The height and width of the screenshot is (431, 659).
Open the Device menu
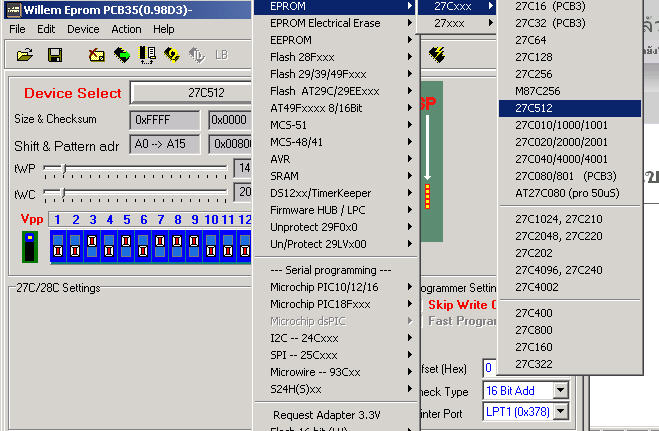(x=83, y=29)
